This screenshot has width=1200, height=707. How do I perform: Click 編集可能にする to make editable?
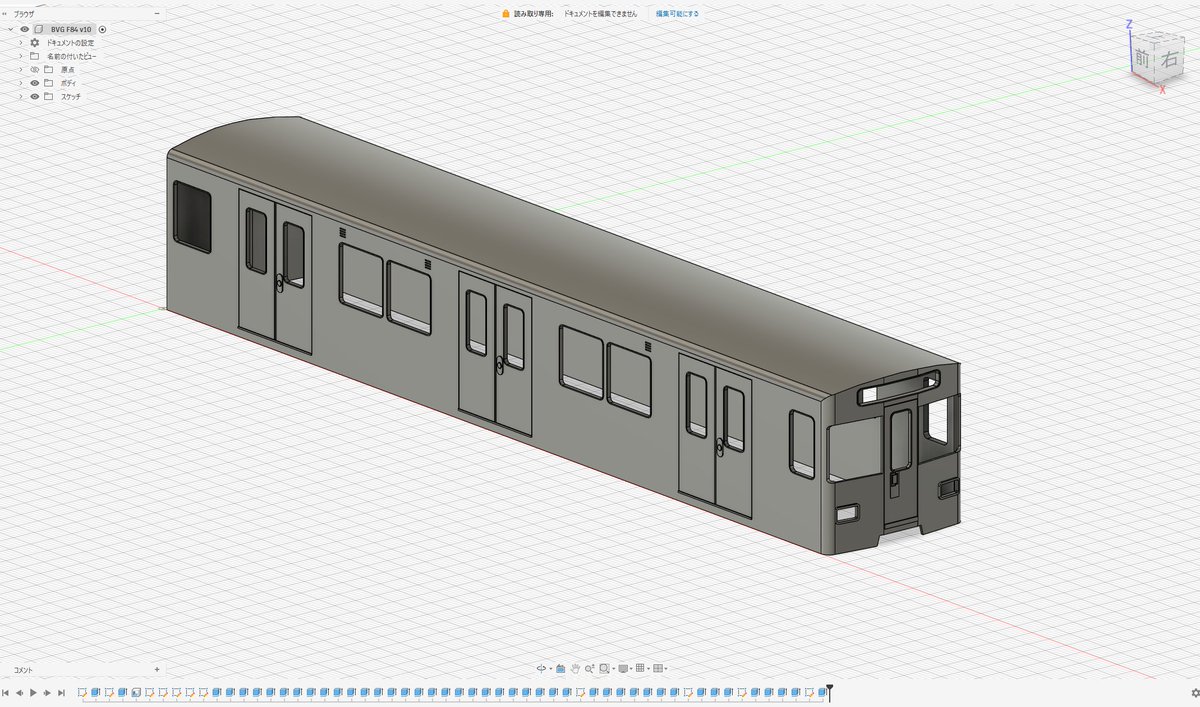677,14
